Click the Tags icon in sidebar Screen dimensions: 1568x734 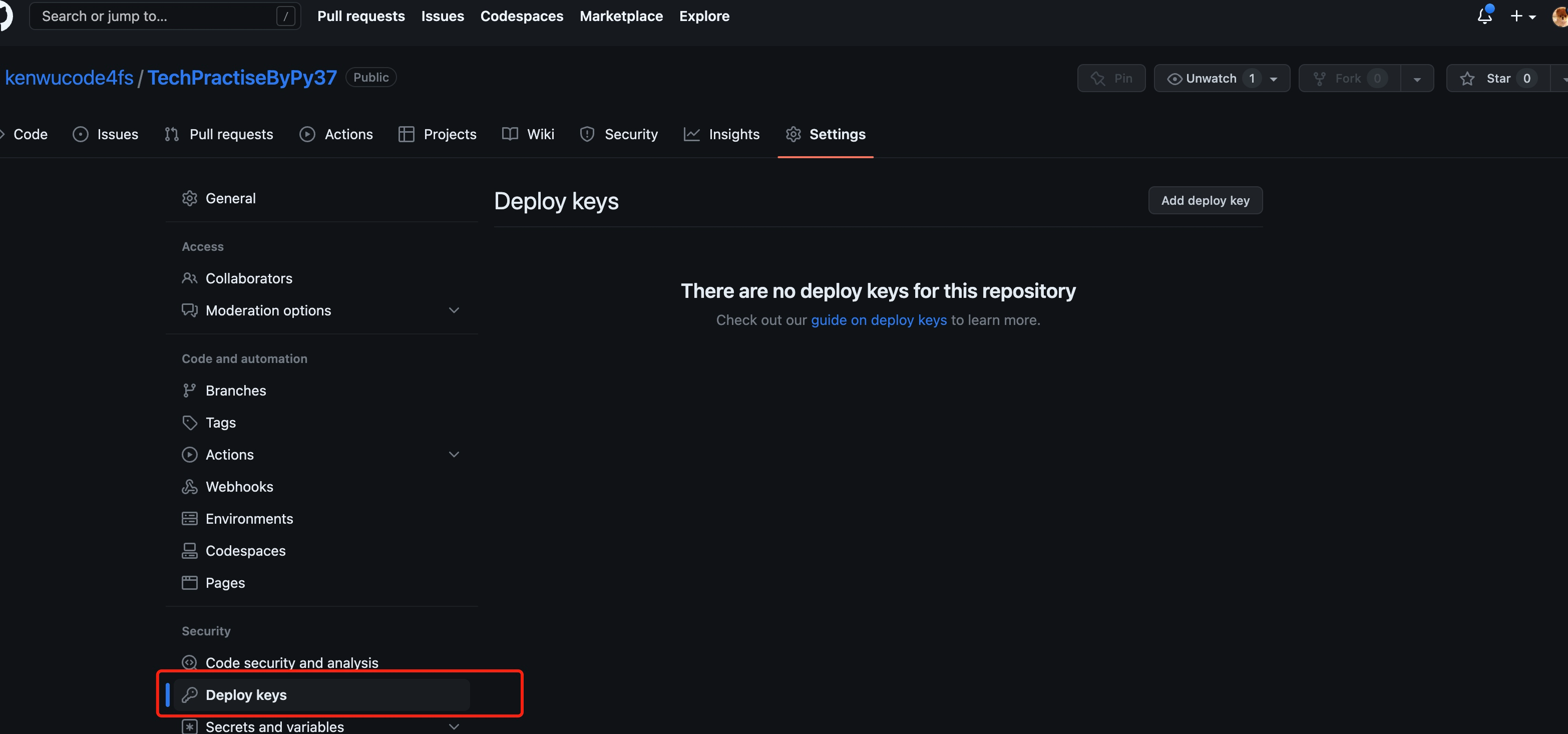[189, 423]
